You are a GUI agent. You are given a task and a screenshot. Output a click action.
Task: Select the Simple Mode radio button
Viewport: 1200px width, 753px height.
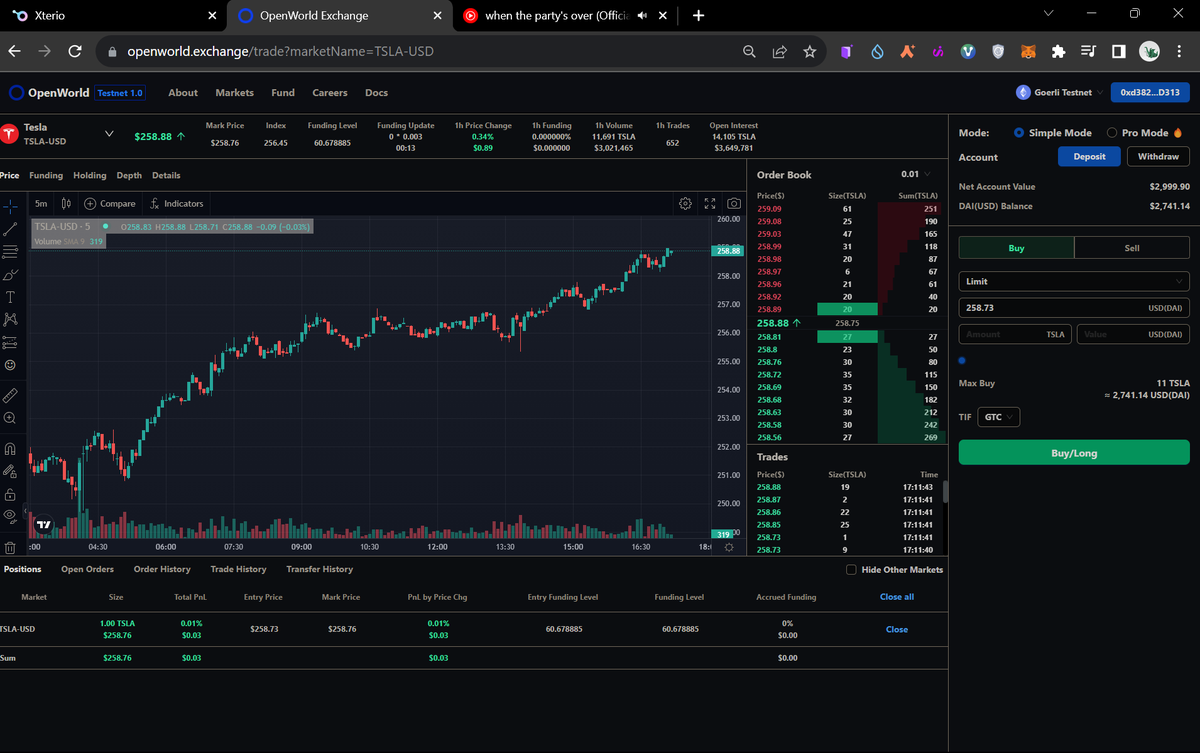point(1019,133)
